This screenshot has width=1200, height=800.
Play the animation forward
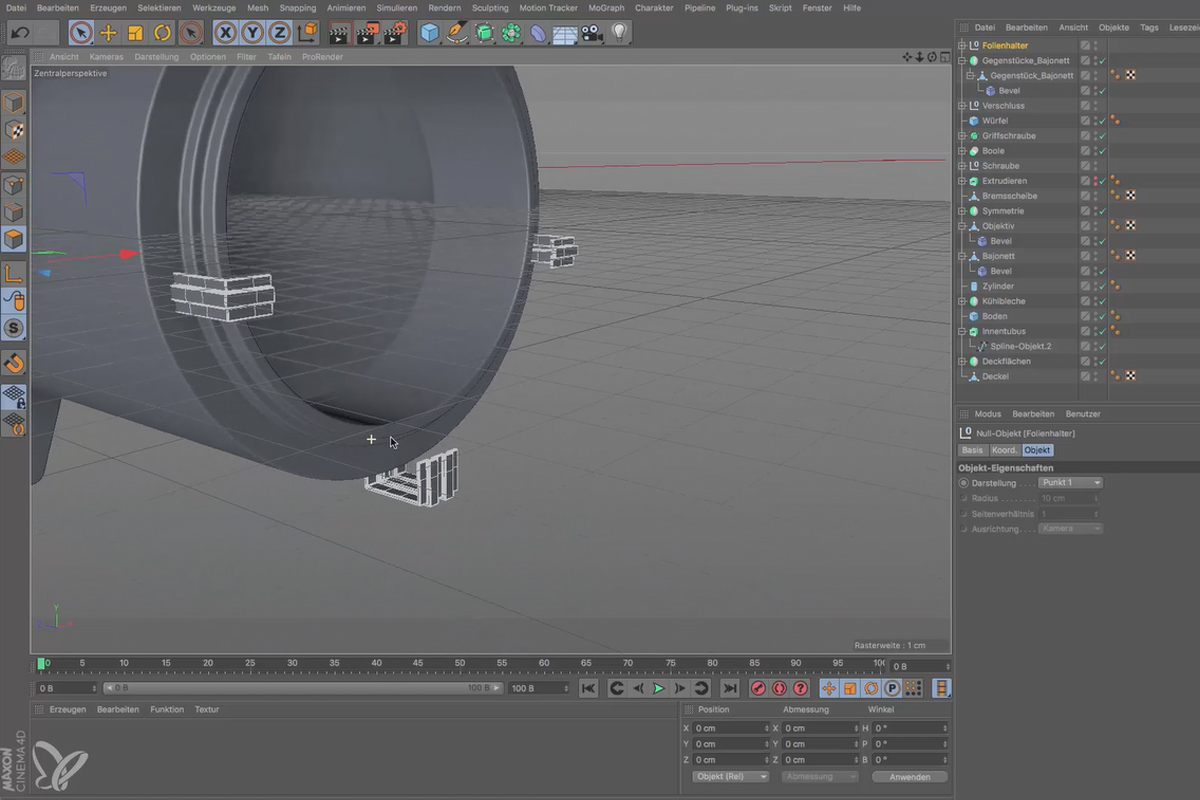coord(659,688)
